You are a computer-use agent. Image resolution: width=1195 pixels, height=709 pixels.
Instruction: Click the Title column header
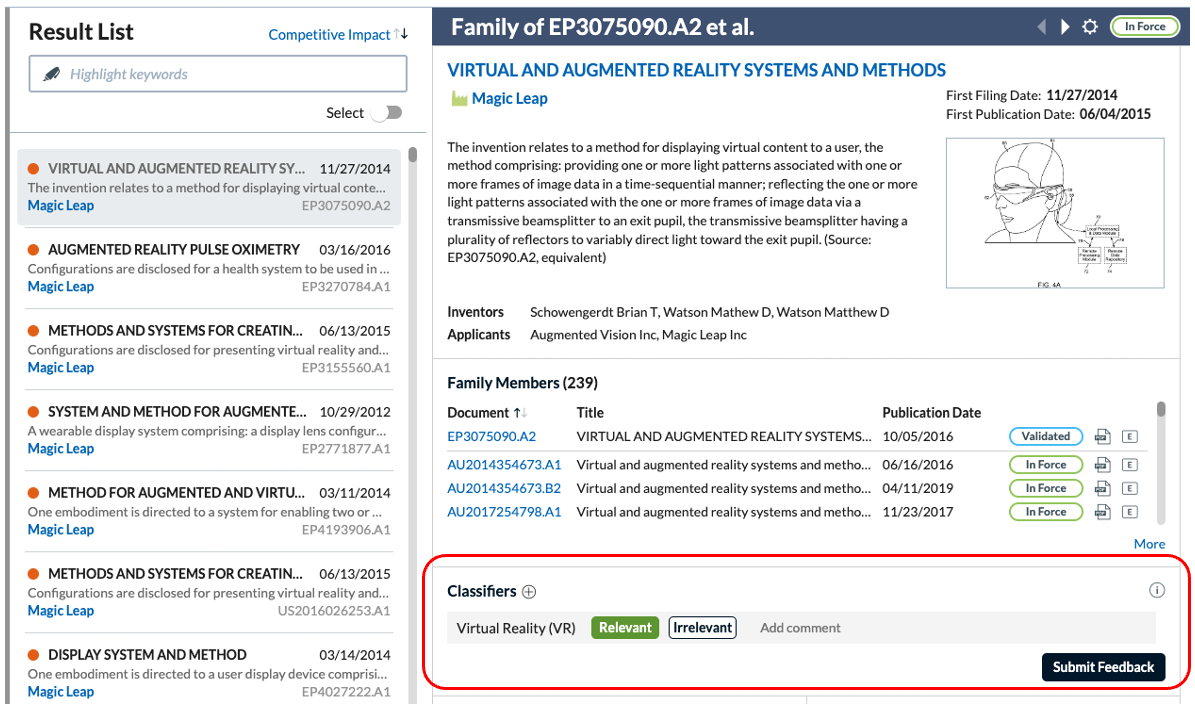pyautogui.click(x=590, y=412)
